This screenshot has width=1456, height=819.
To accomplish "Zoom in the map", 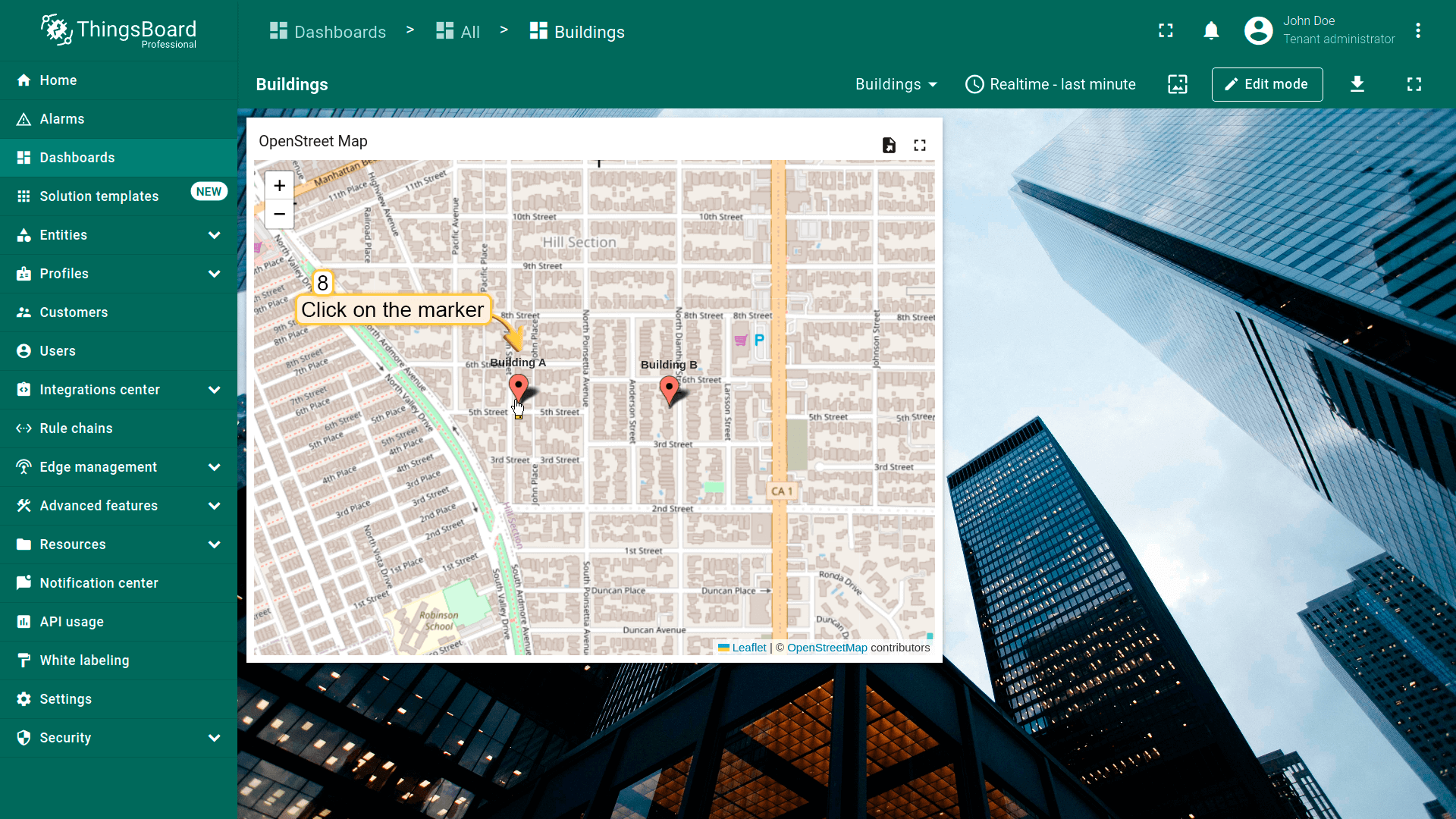I will point(279,186).
